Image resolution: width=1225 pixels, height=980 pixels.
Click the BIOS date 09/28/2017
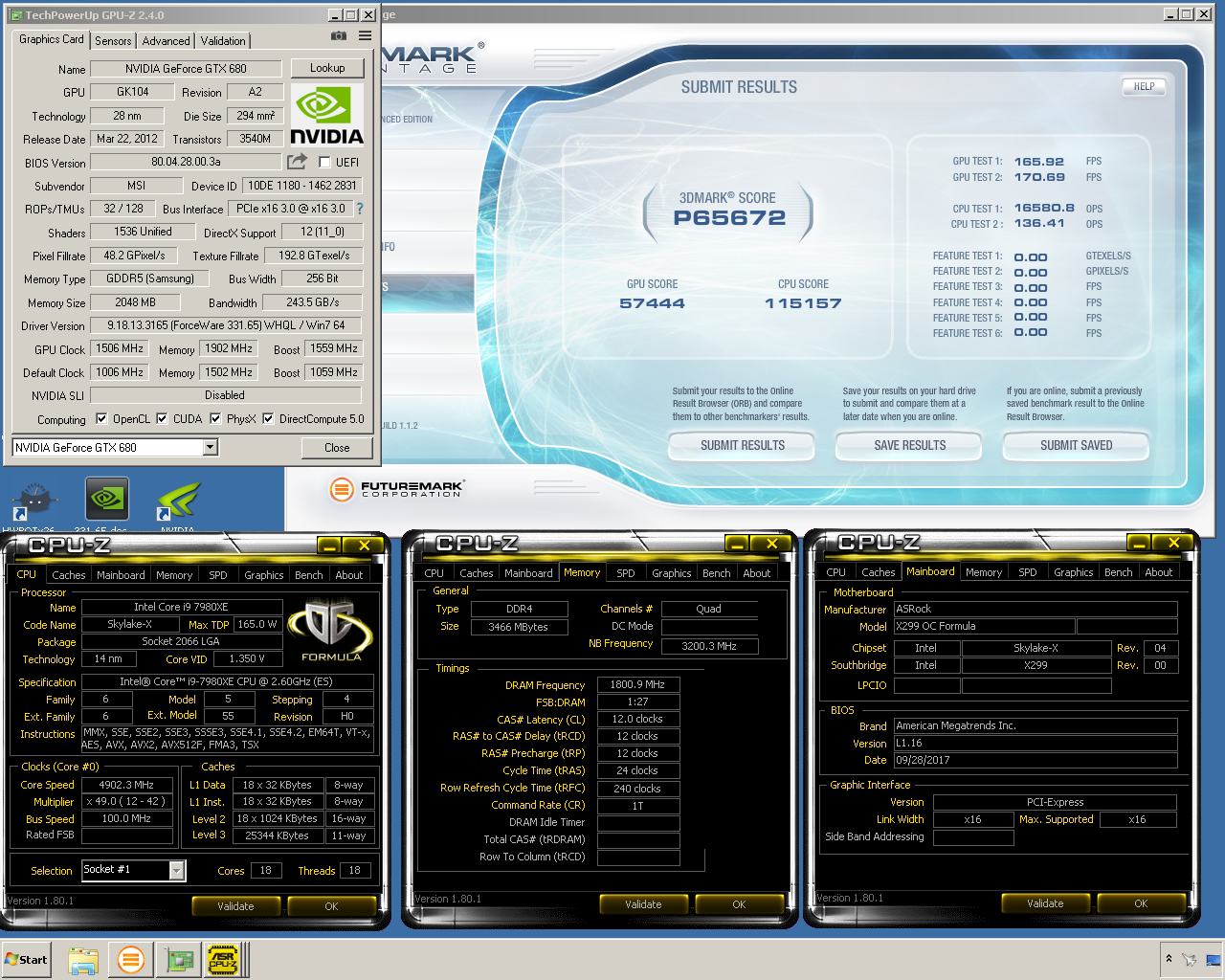pyautogui.click(x=1036, y=760)
